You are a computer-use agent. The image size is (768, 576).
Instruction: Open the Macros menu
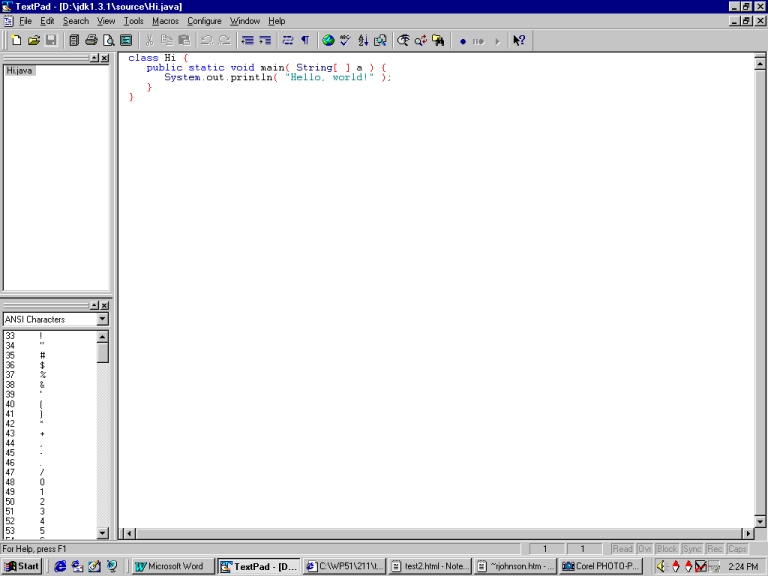click(165, 21)
